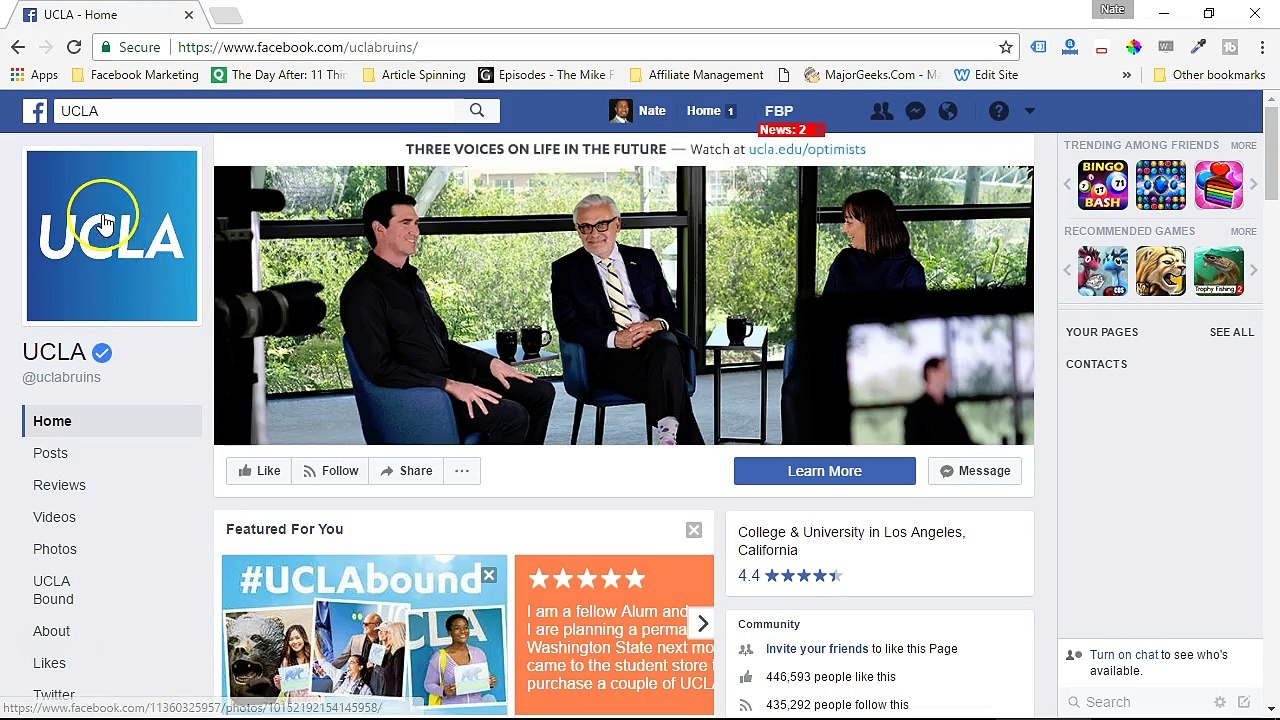Image resolution: width=1280 pixels, height=720 pixels.
Task: Open the color wheel extension
Action: click(1133, 47)
